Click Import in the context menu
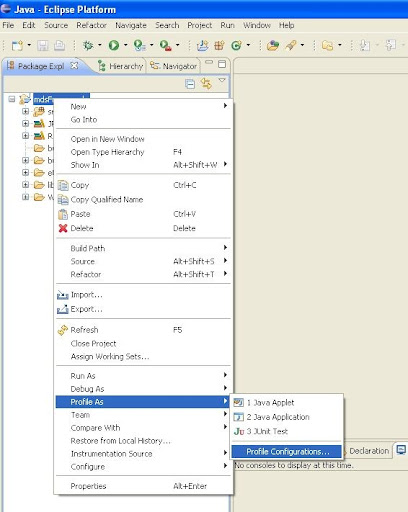Screen dimensions: 408x512 coord(143,295)
